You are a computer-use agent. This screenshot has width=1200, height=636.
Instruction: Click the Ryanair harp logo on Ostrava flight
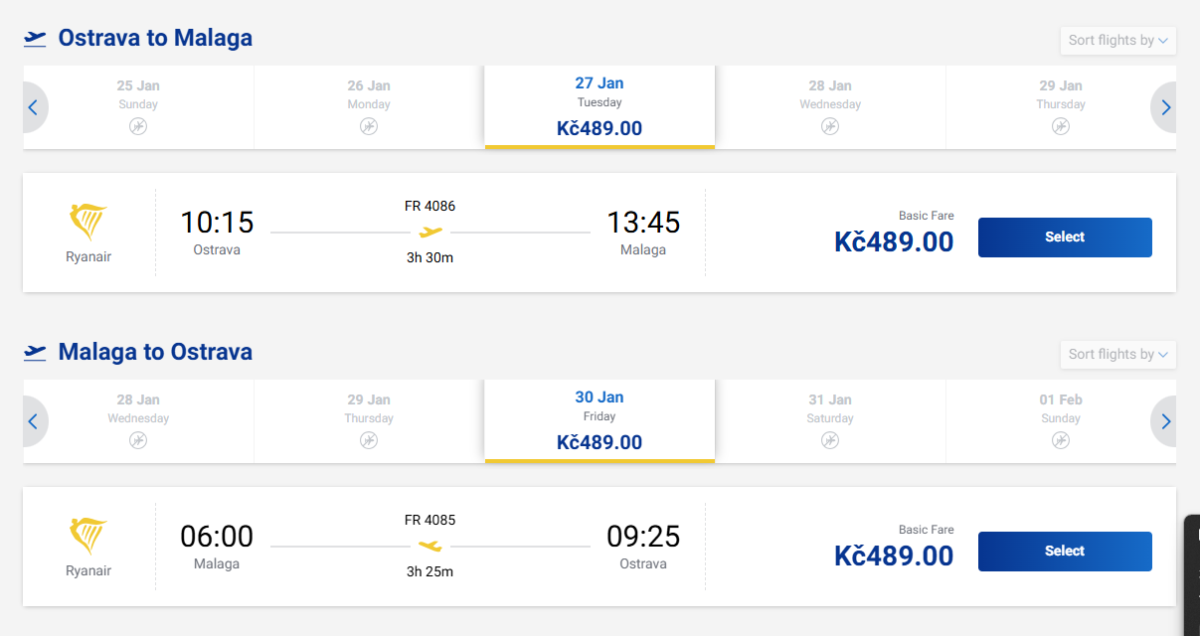click(88, 222)
